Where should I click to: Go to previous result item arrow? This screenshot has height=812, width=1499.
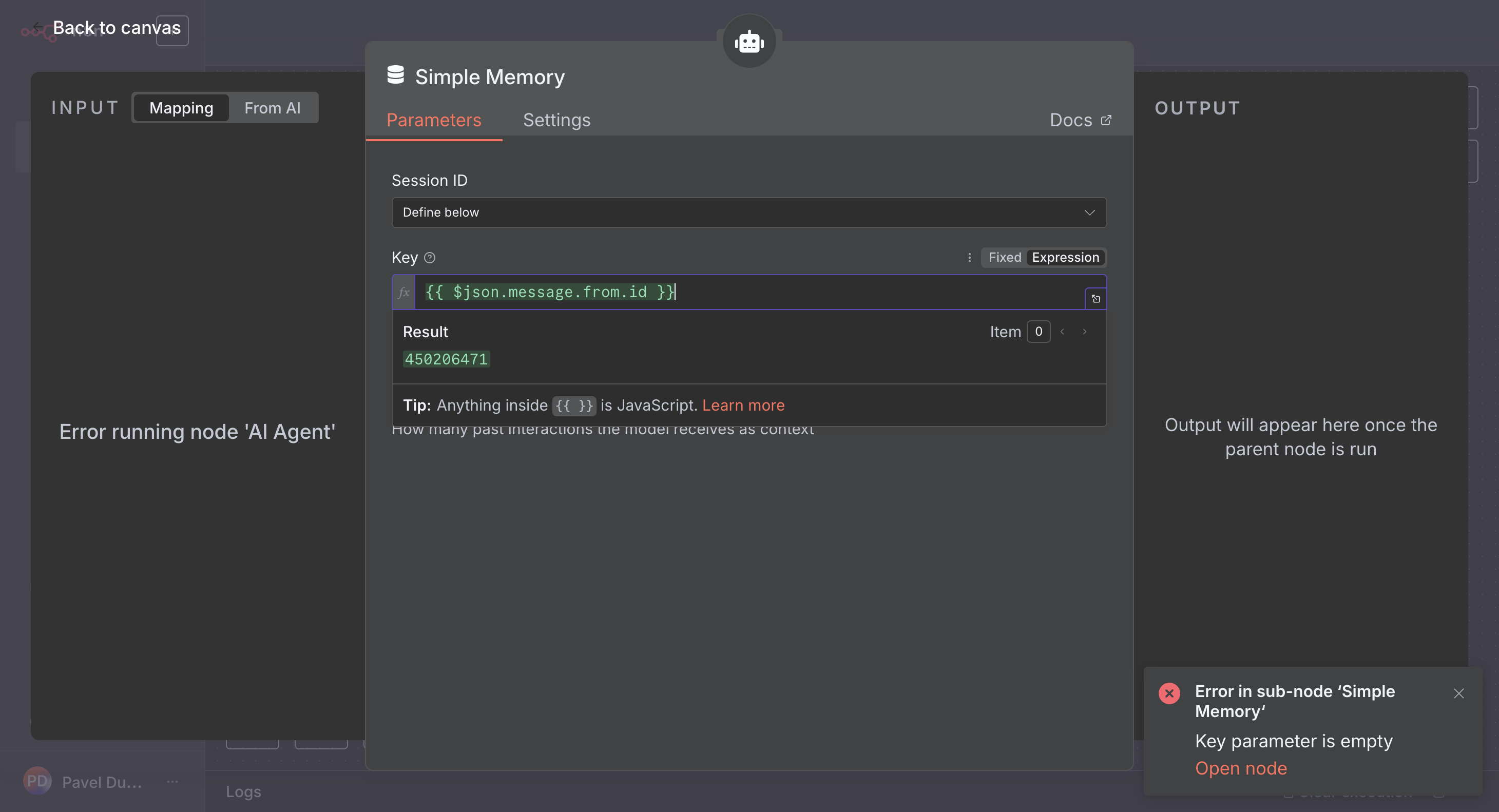pyautogui.click(x=1062, y=332)
